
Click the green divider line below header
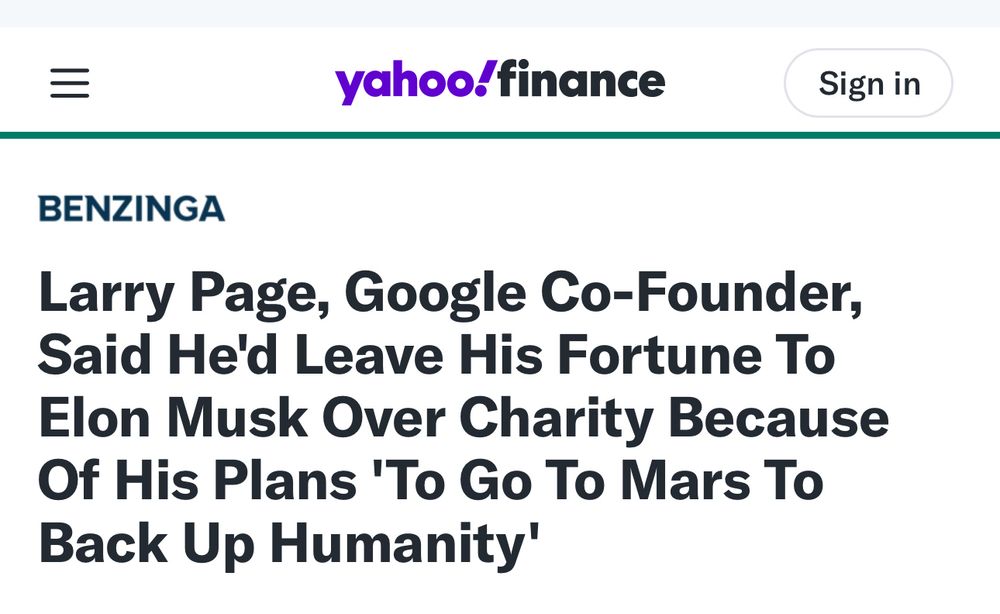[x=500, y=135]
